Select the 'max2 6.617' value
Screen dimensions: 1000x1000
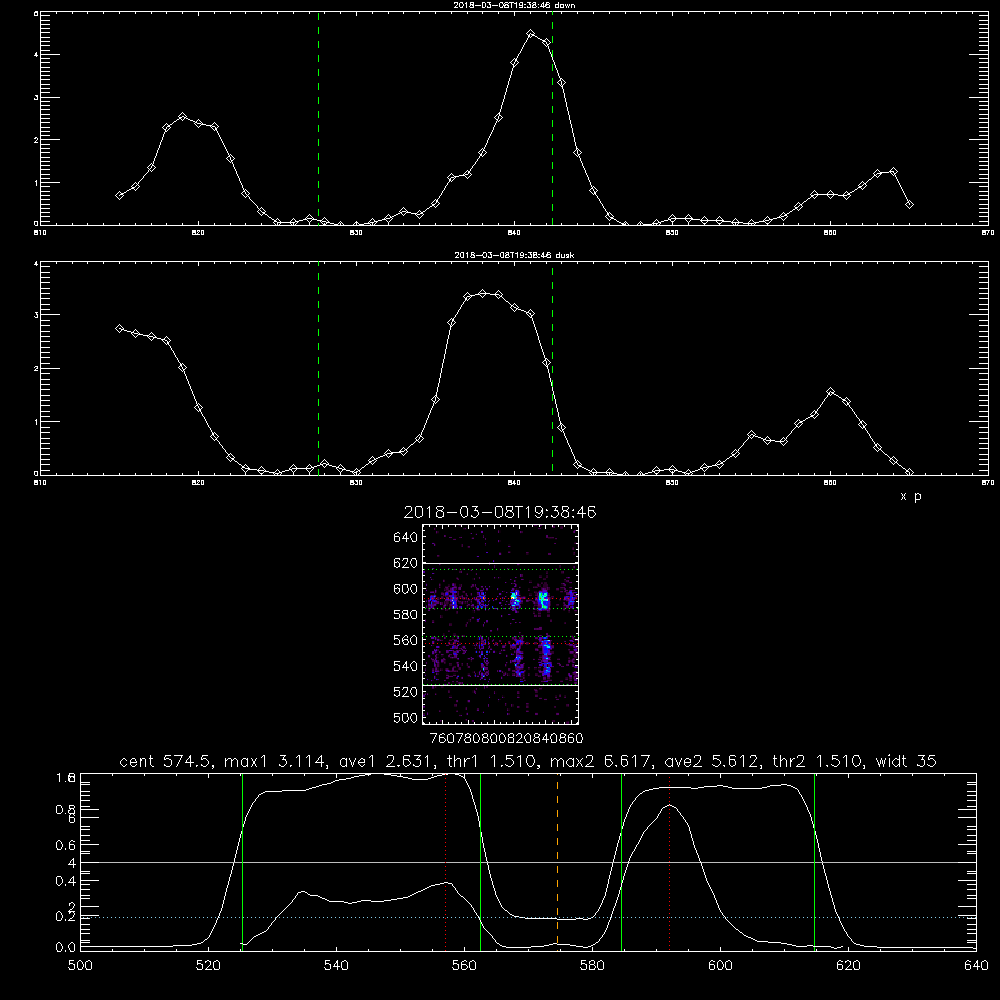point(601,761)
